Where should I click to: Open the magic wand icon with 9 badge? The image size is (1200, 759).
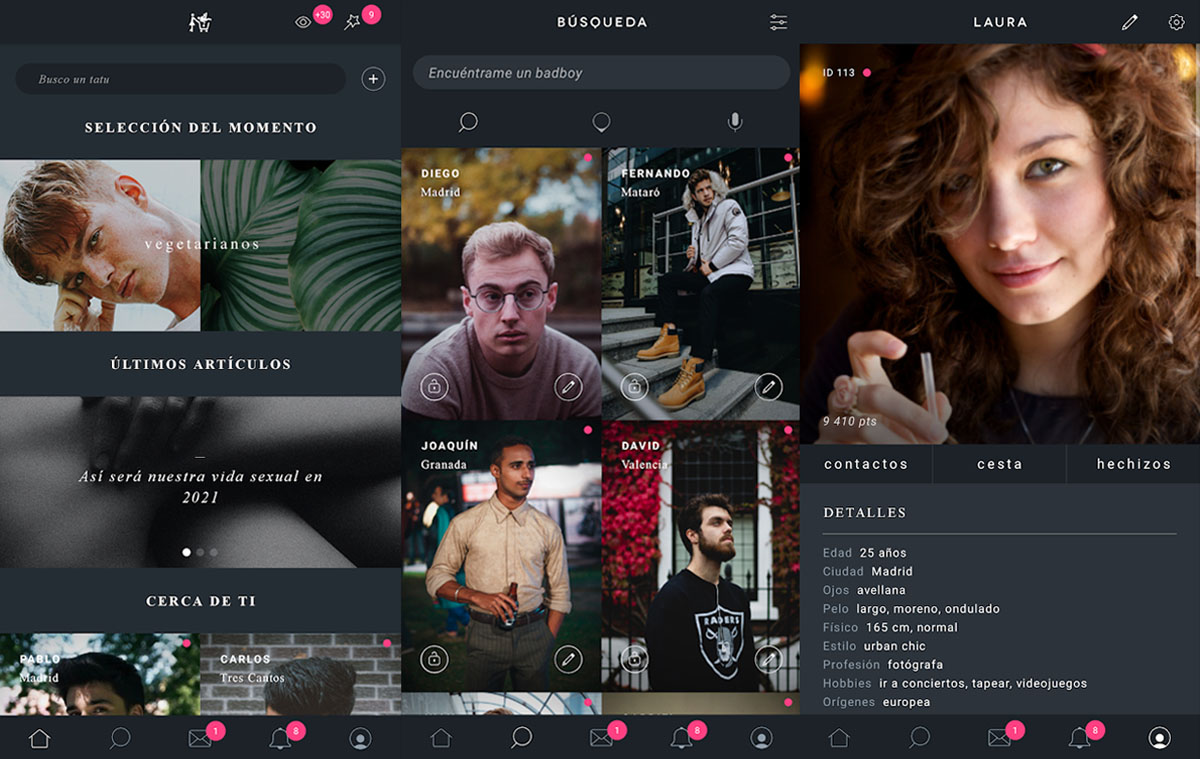coord(352,22)
